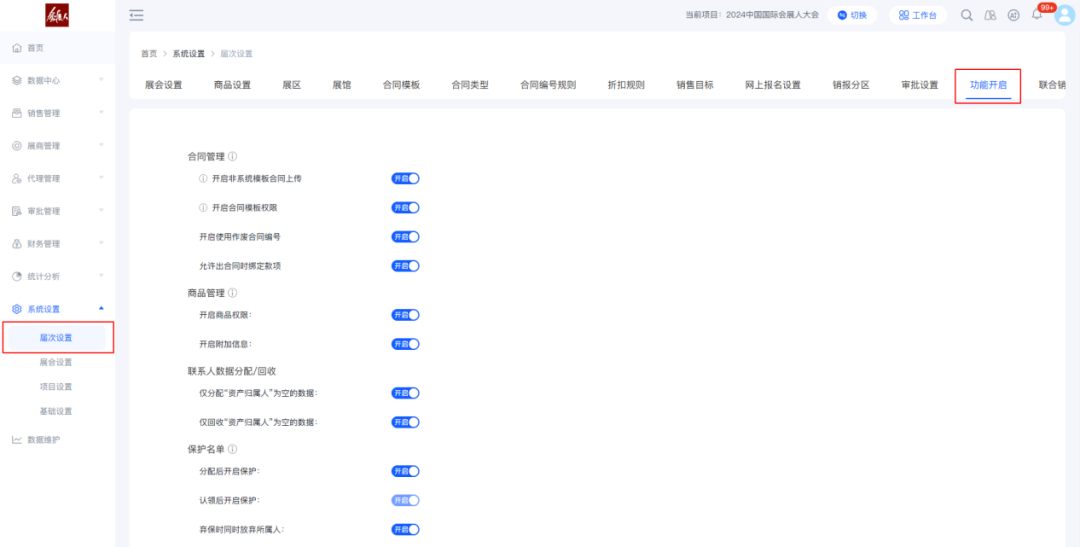This screenshot has width=1080, height=547.
Task: Click the book icon in top bar
Action: (x=990, y=15)
